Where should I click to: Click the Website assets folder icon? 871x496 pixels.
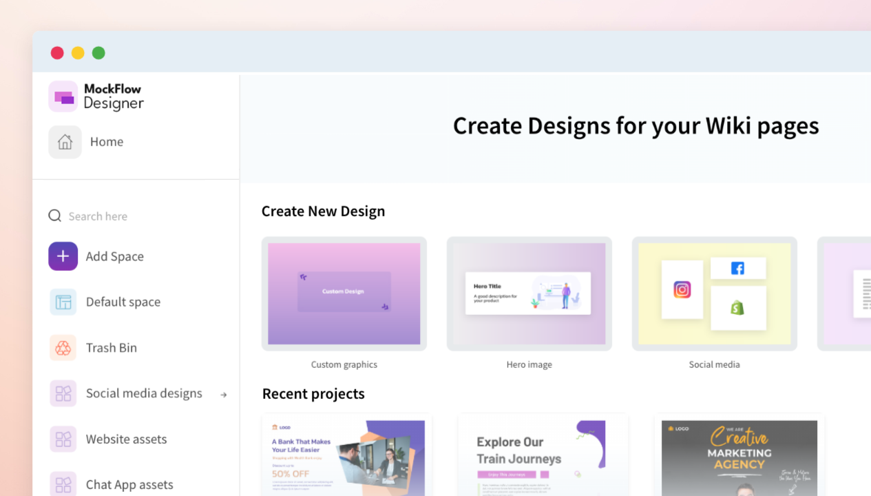63,439
